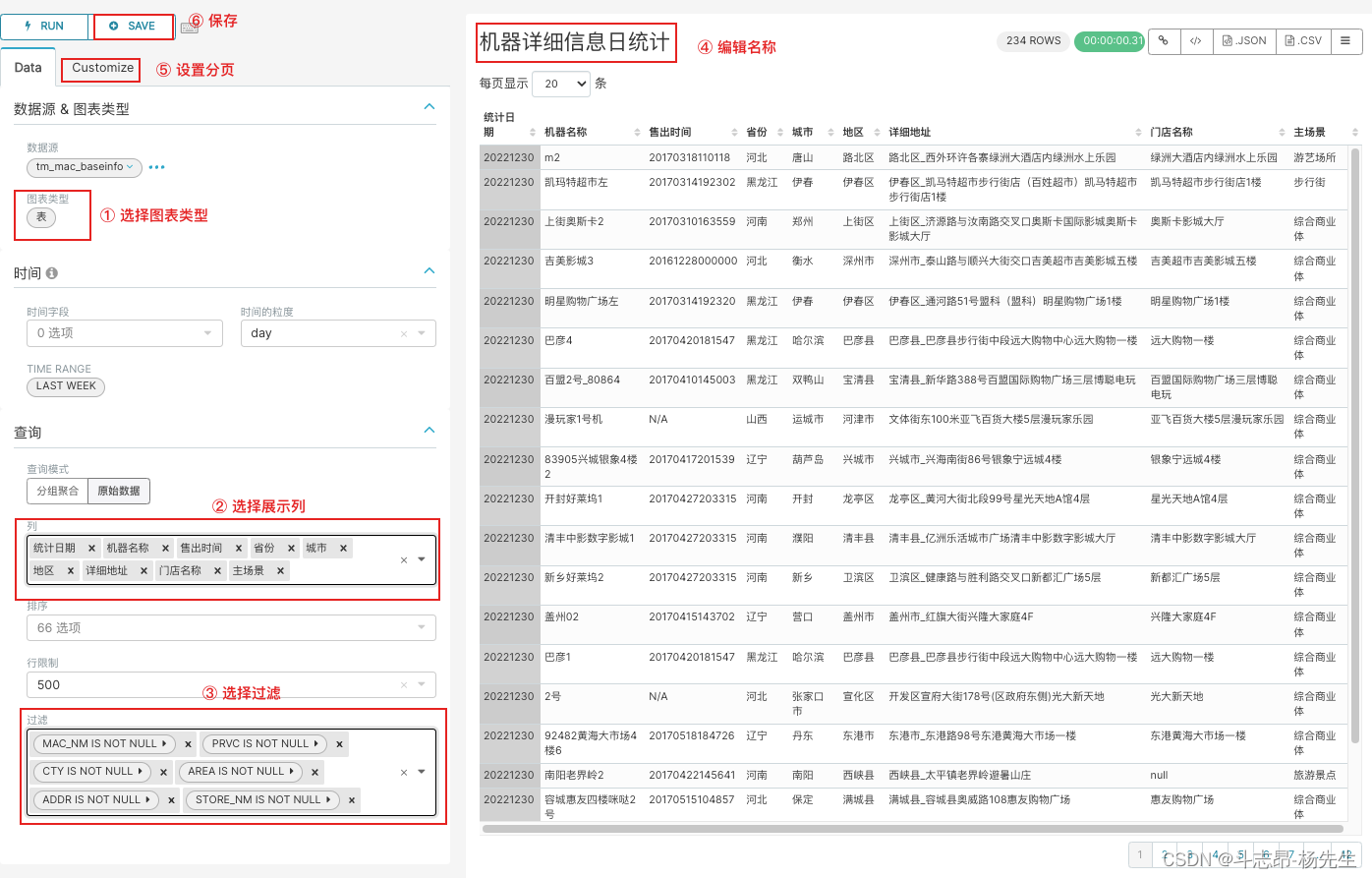The image size is (1372, 878).
Task: Remove 统计日期 from the columns list
Action: (x=91, y=549)
